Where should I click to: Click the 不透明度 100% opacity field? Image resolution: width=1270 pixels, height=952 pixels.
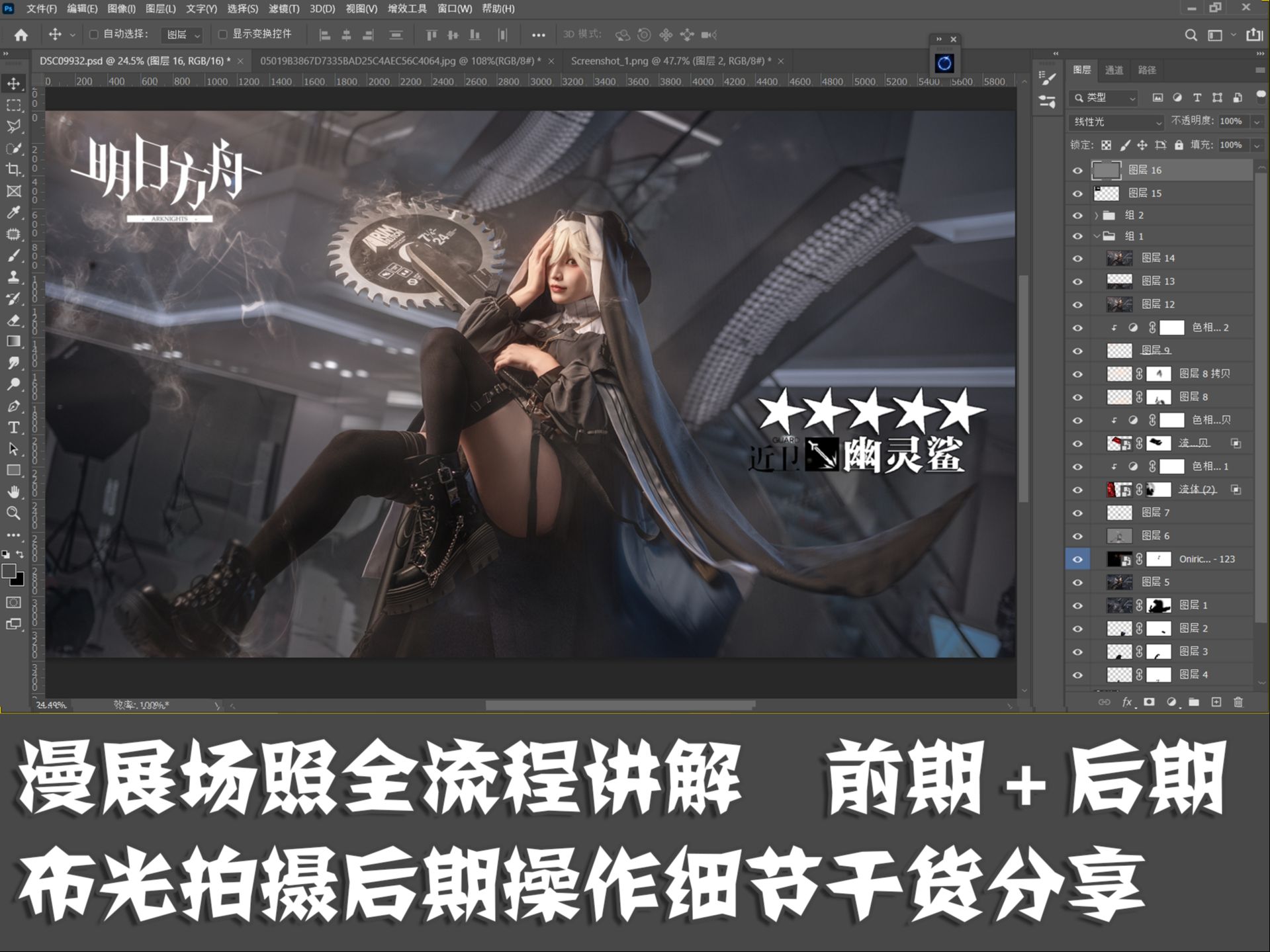click(1232, 122)
